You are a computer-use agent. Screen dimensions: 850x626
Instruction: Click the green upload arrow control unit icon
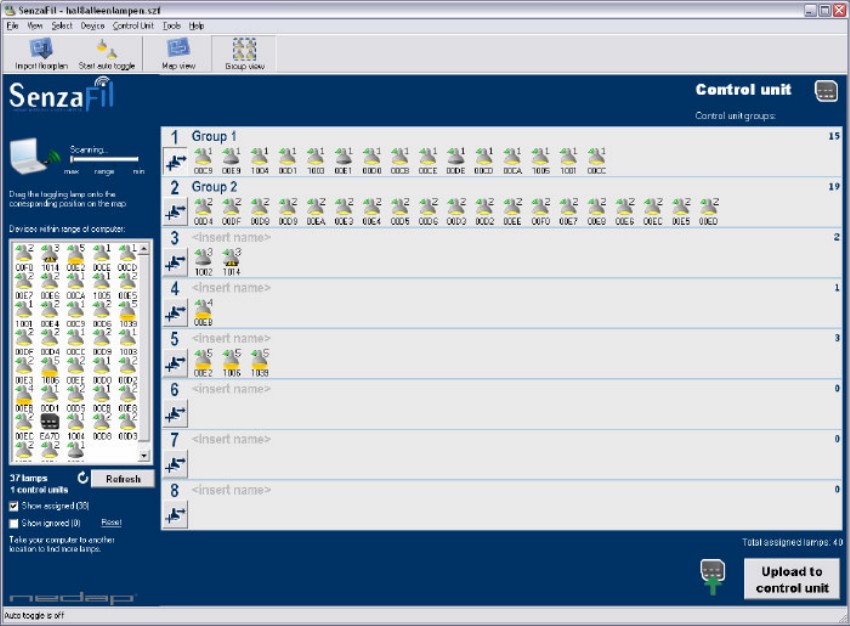[x=712, y=577]
